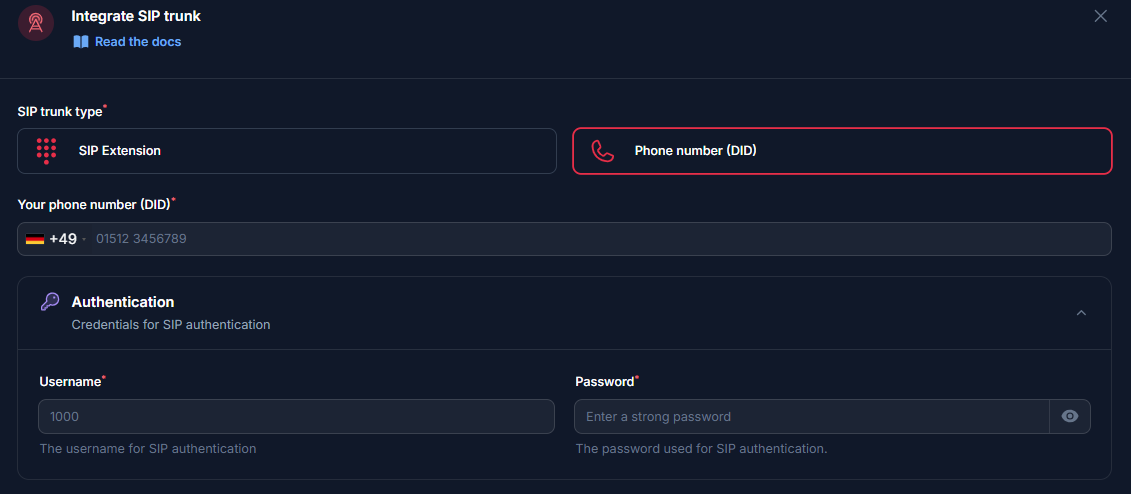
Task: Show the password with the eye icon
Action: [x=1070, y=417]
